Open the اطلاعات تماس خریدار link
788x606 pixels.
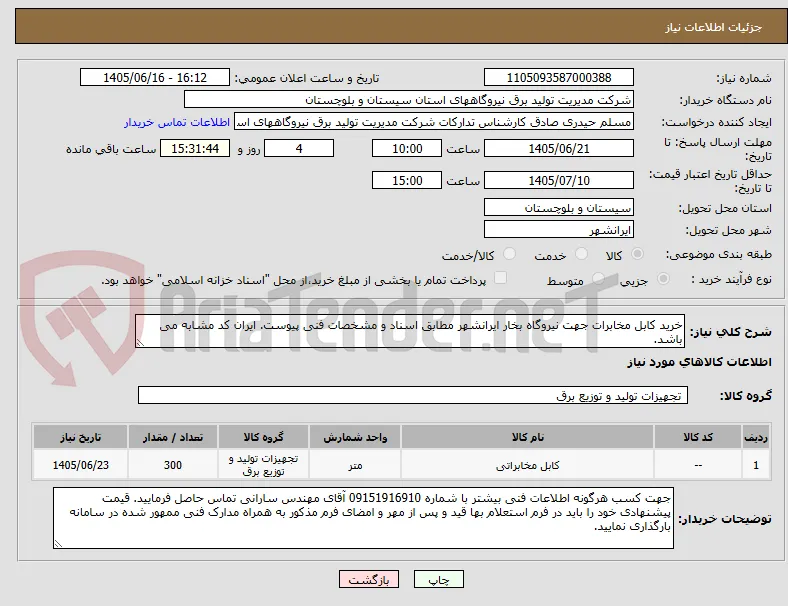[x=177, y=122]
